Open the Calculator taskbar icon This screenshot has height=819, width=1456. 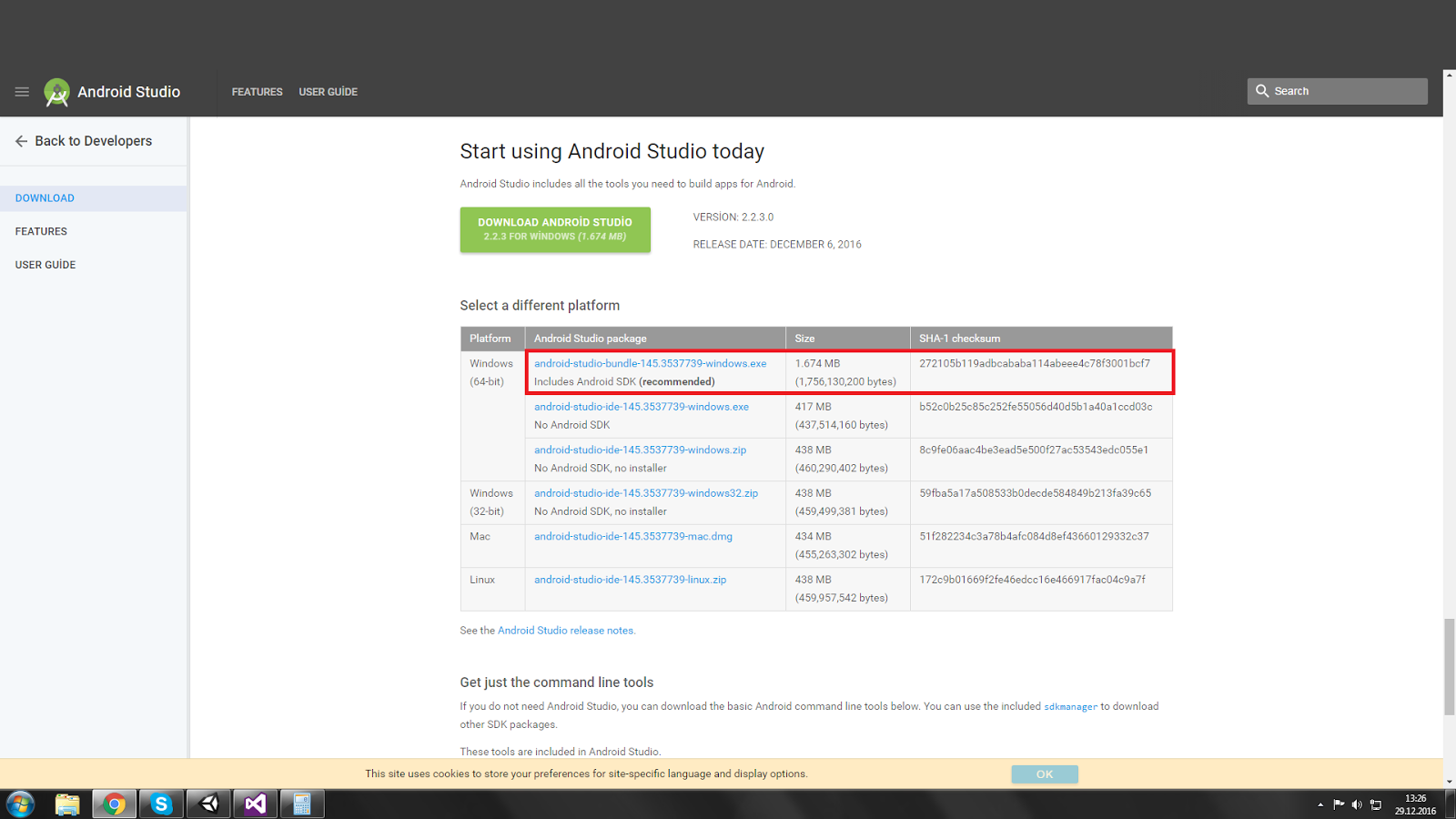point(302,804)
